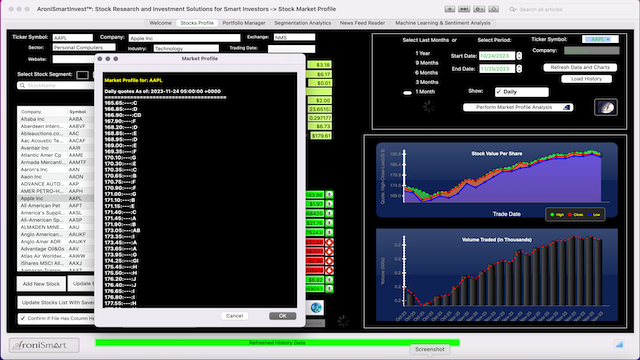Select the 9 Months period option
This screenshot has height=360, width=640.
(x=427, y=63)
